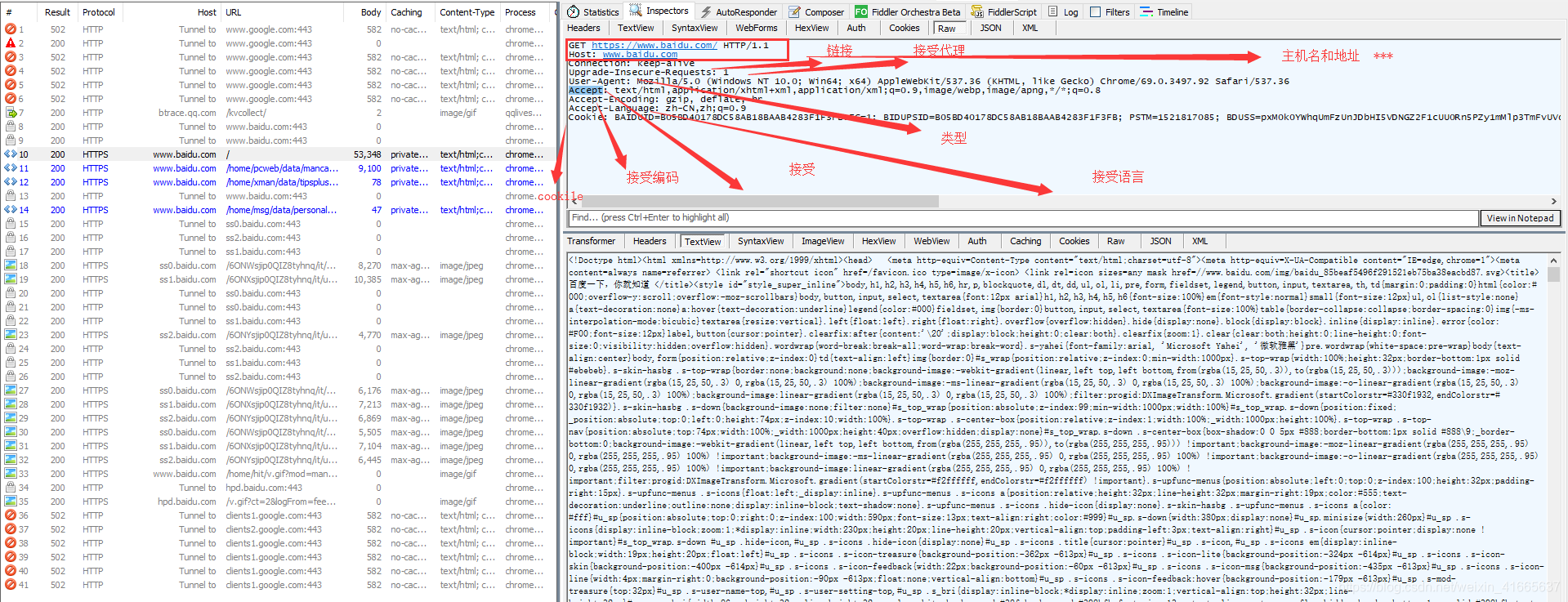Select session 34 hpd.baidu.com:443 tunnel
Image resolution: width=1568 pixels, height=602 pixels.
point(278,488)
